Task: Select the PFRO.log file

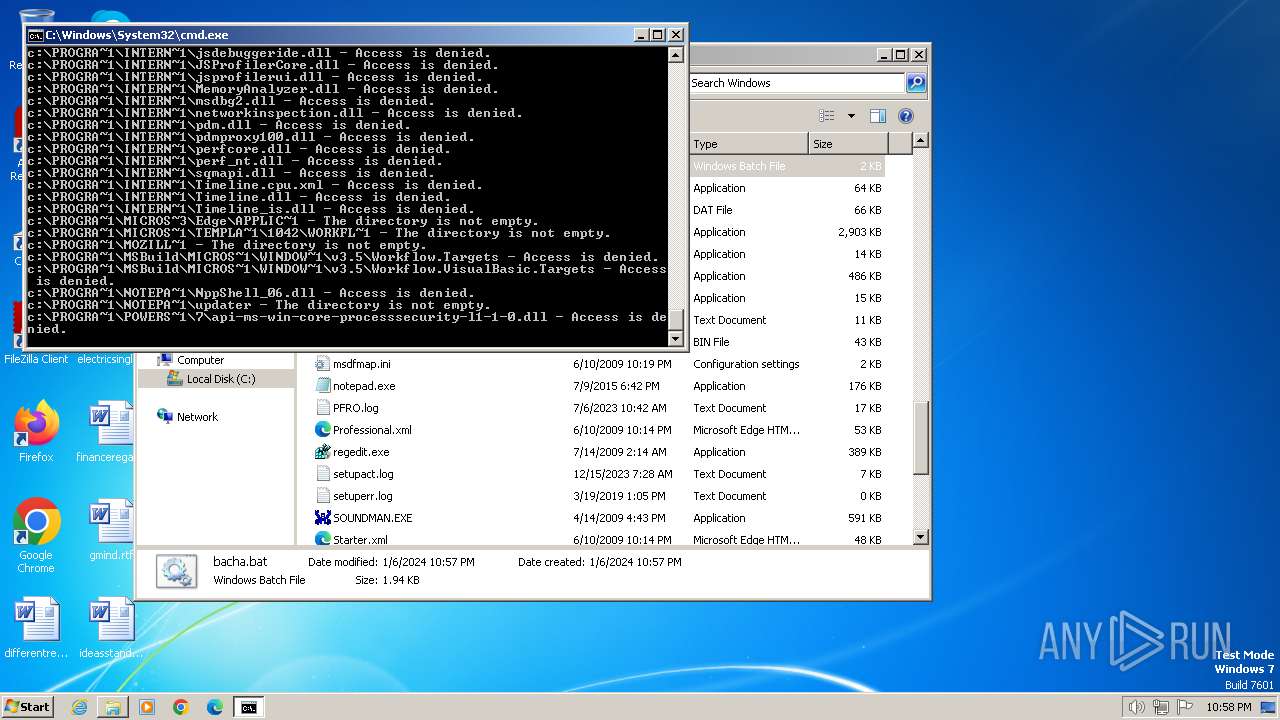Action: click(355, 408)
